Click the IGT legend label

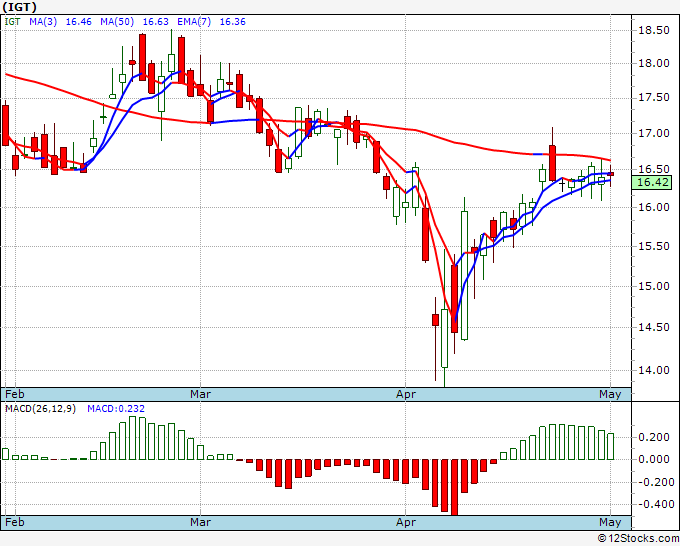12,22
